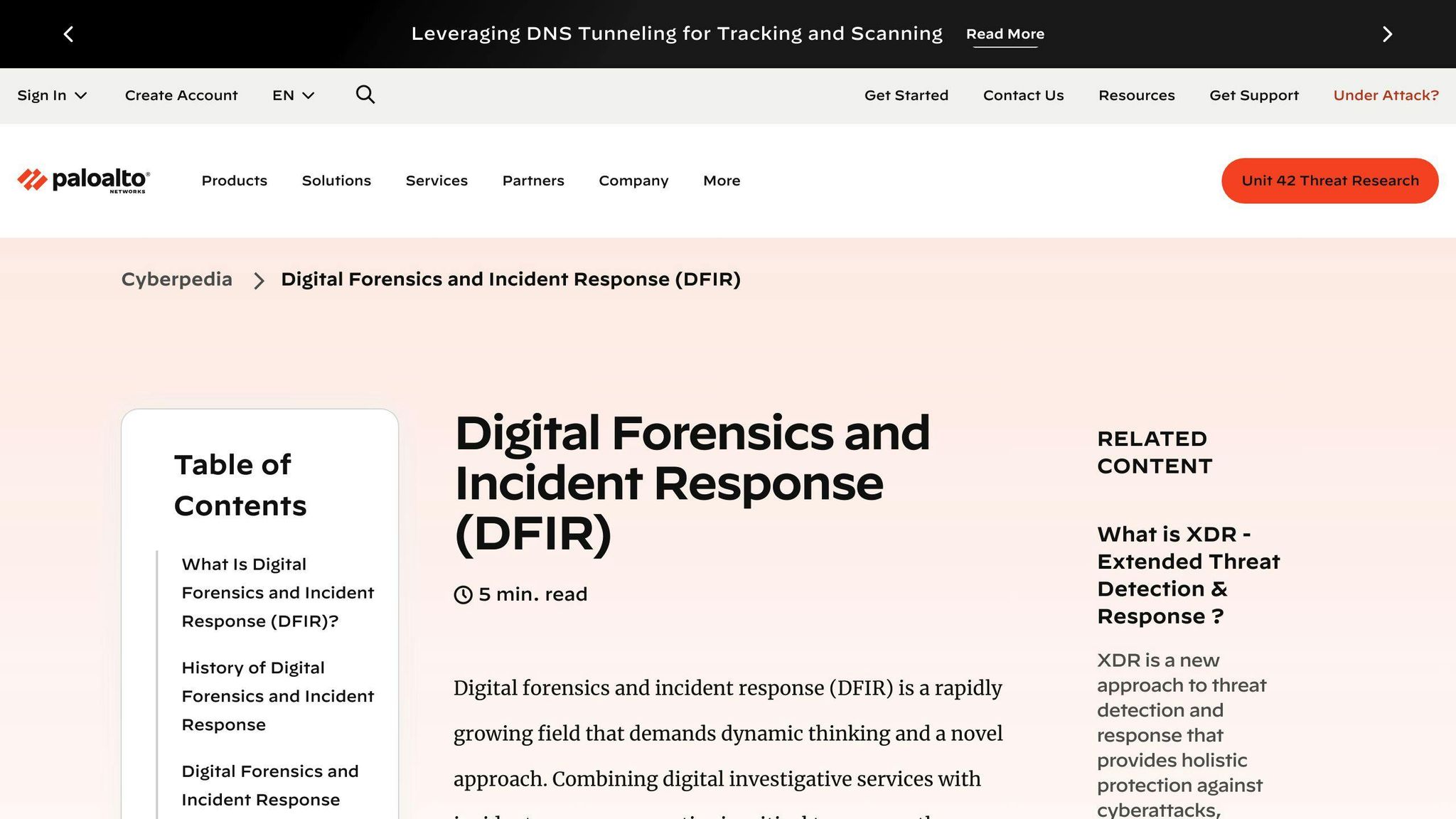Screen dimensions: 1456x819
Task: Click Contact Us in the top bar
Action: 1023,95
